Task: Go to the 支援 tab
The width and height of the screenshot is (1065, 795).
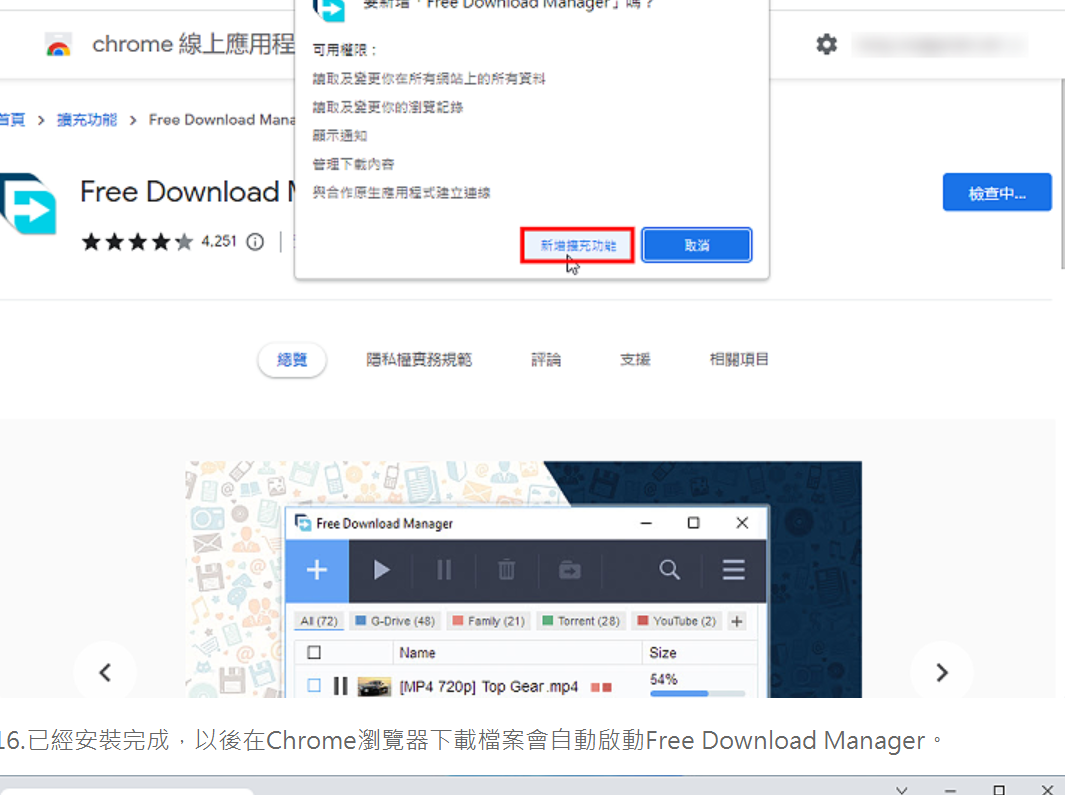Action: point(635,360)
